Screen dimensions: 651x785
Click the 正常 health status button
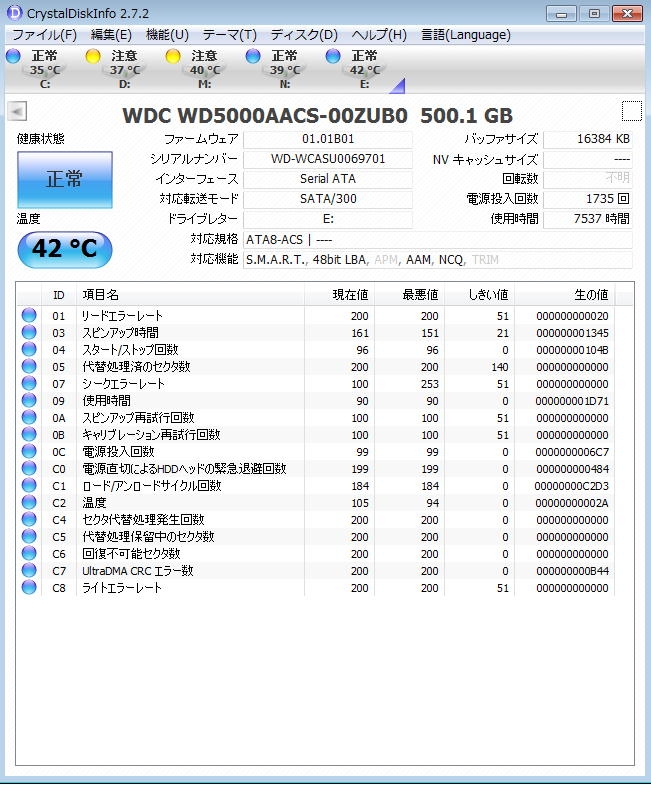[x=65, y=180]
